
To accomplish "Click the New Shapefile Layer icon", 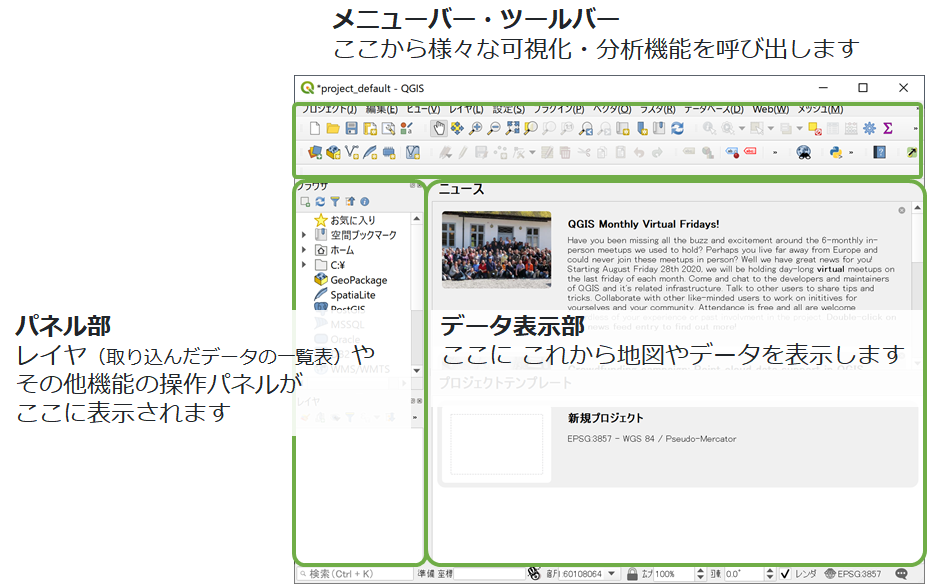I will point(352,152).
